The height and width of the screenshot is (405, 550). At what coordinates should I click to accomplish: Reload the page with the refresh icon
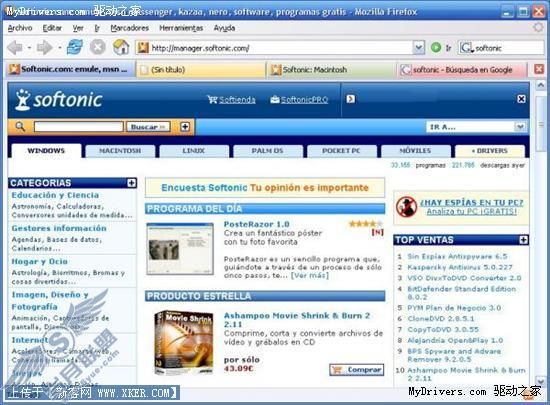tap(75, 47)
